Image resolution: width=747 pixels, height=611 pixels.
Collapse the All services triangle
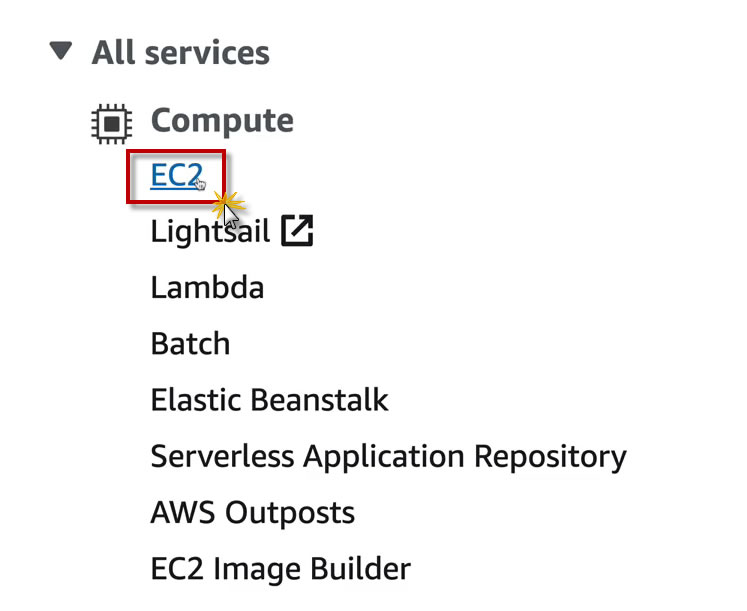[62, 51]
